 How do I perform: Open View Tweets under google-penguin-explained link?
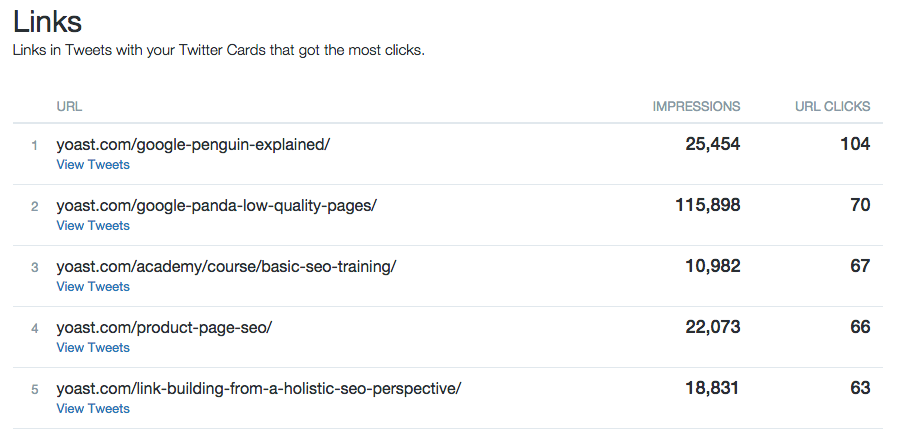pos(93,165)
